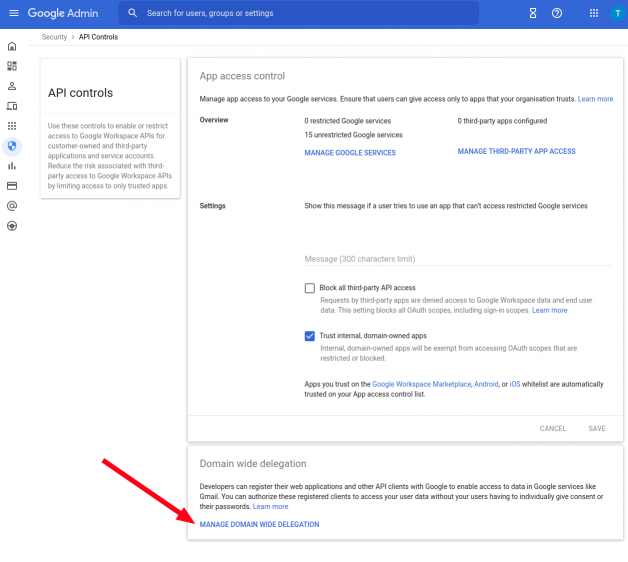Open the iOS whitelist link
The width and height of the screenshot is (628, 562).
[x=515, y=384]
